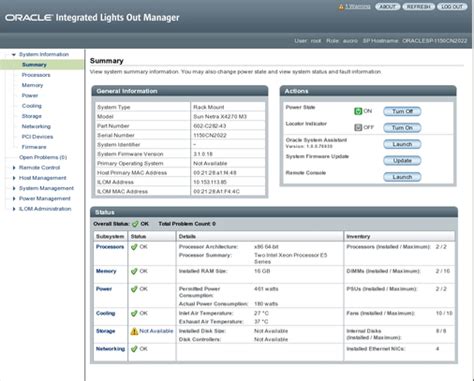The height and width of the screenshot is (381, 474).
Task: Open Processors in the navigation tree
Action: coord(36,75)
